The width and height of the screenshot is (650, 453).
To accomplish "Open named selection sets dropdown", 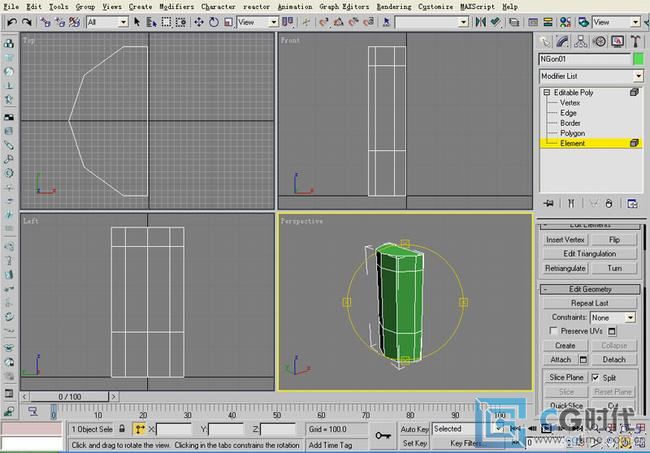I will pos(432,22).
